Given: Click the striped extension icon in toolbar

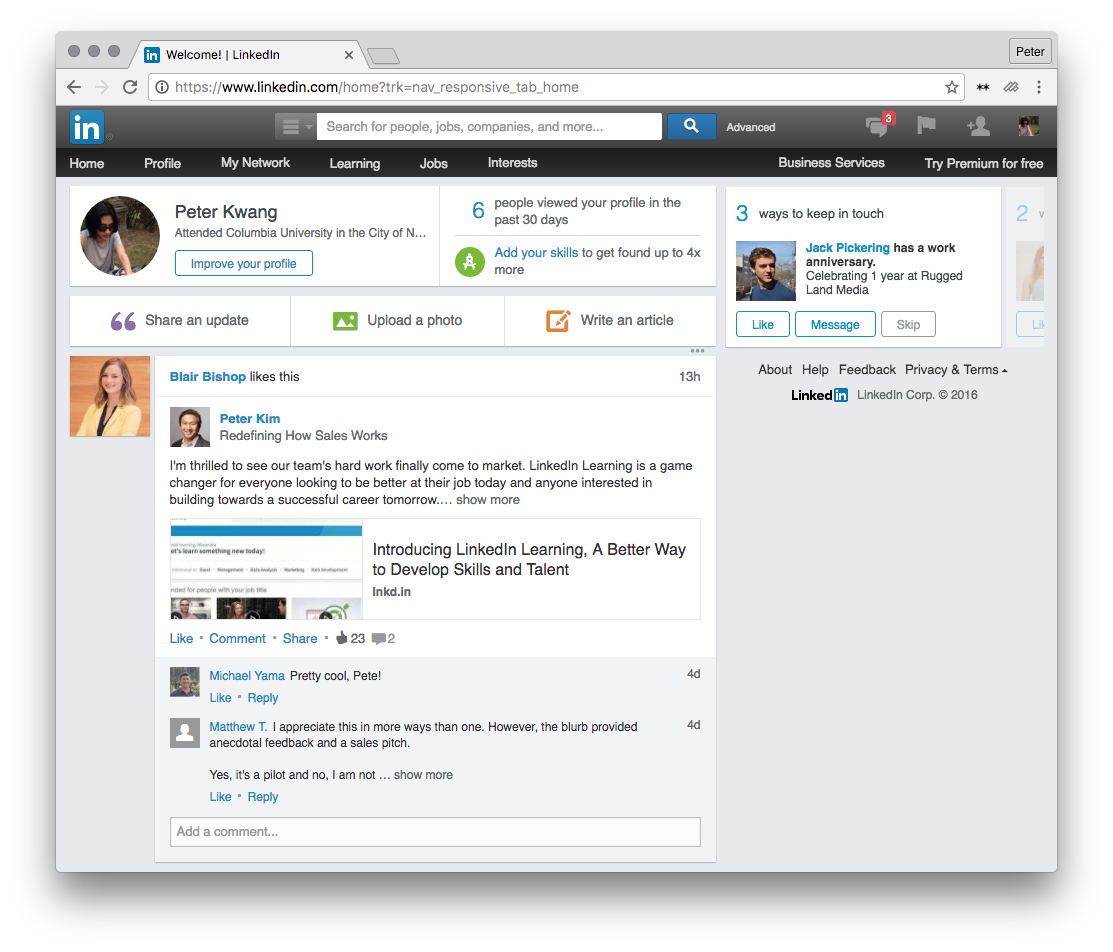Looking at the screenshot, I should pyautogui.click(x=1011, y=87).
